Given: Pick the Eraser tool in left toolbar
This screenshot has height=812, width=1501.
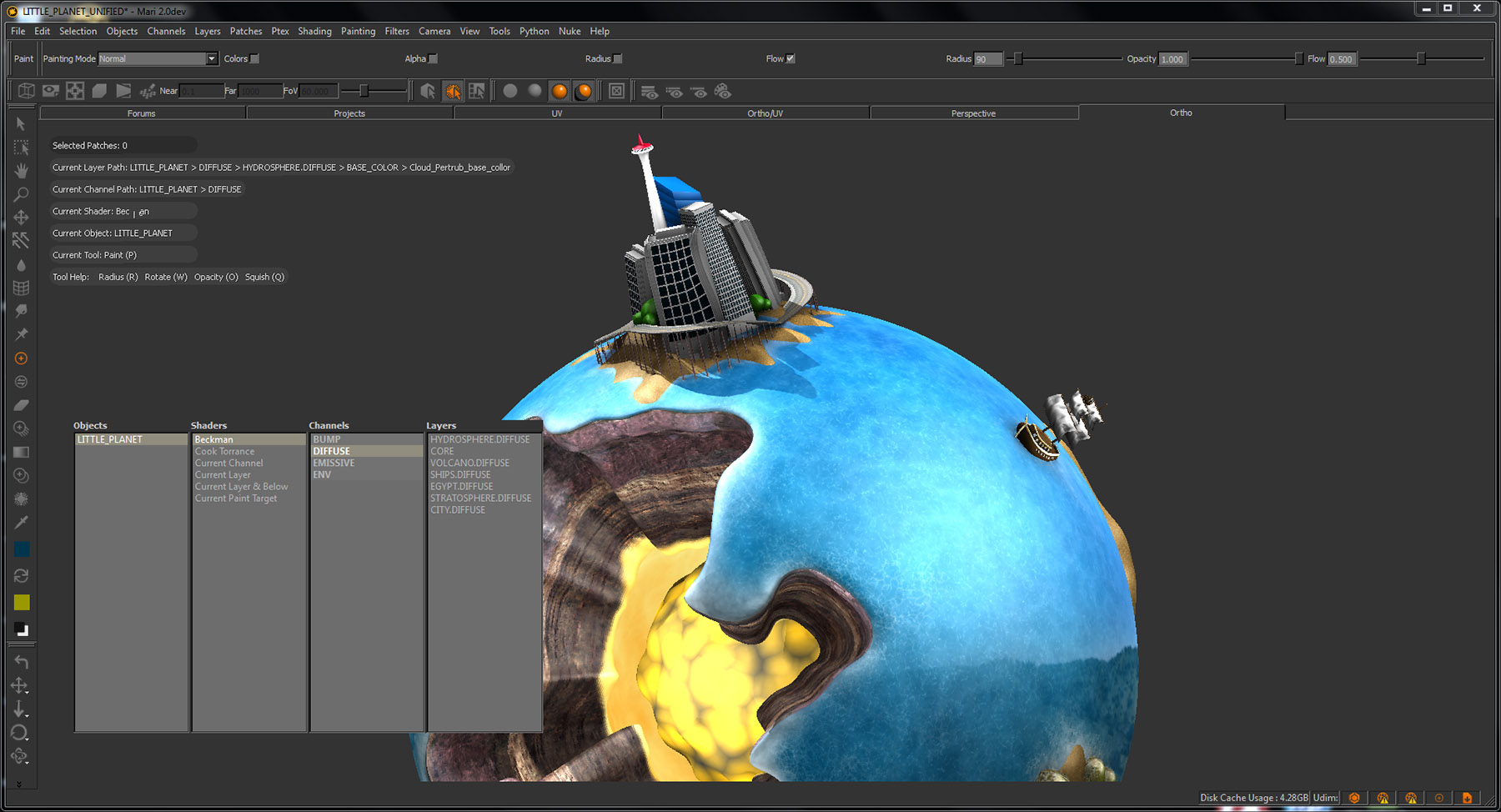Looking at the screenshot, I should click(x=21, y=405).
